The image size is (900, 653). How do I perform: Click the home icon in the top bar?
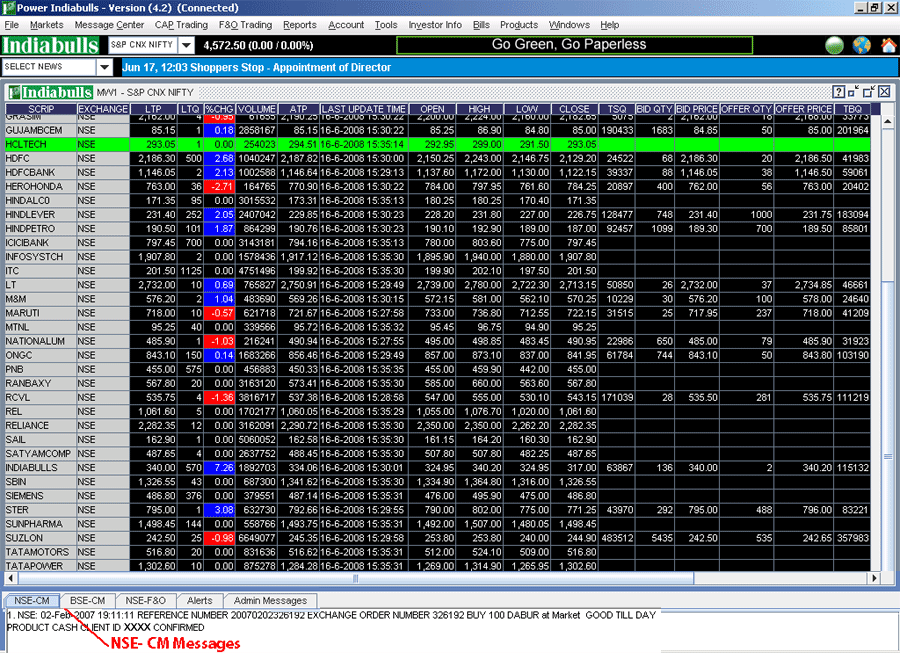[x=889, y=45]
